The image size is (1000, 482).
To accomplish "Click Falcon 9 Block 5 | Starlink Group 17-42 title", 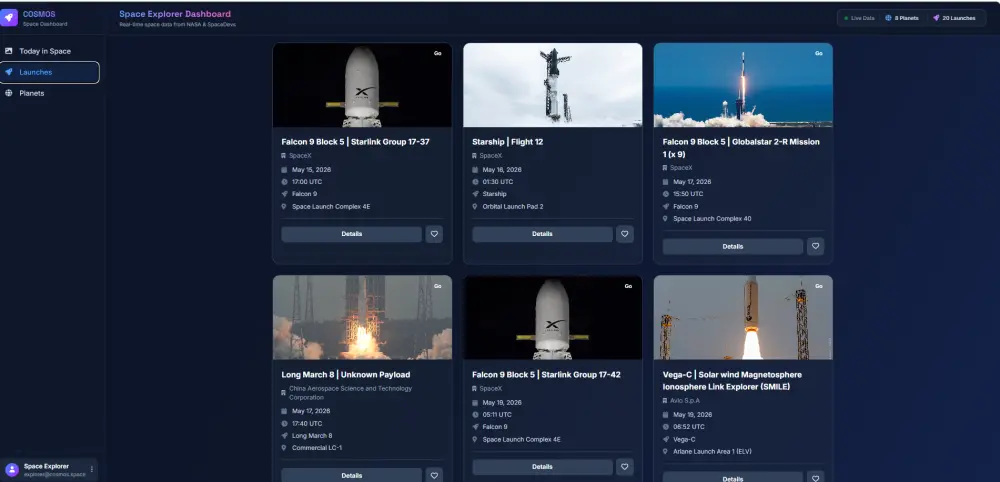I will point(546,374).
